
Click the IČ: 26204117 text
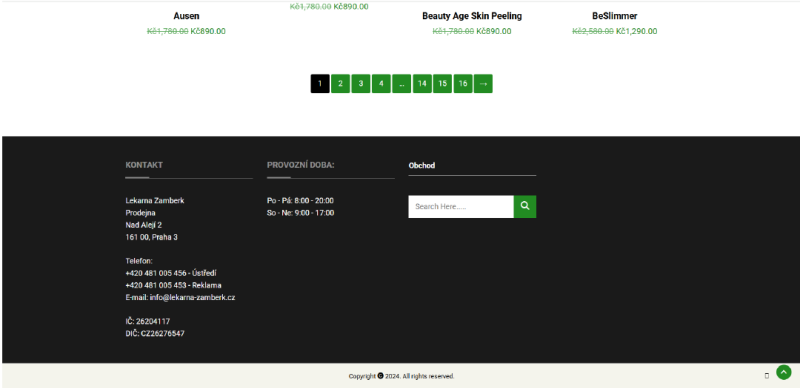[147, 321]
